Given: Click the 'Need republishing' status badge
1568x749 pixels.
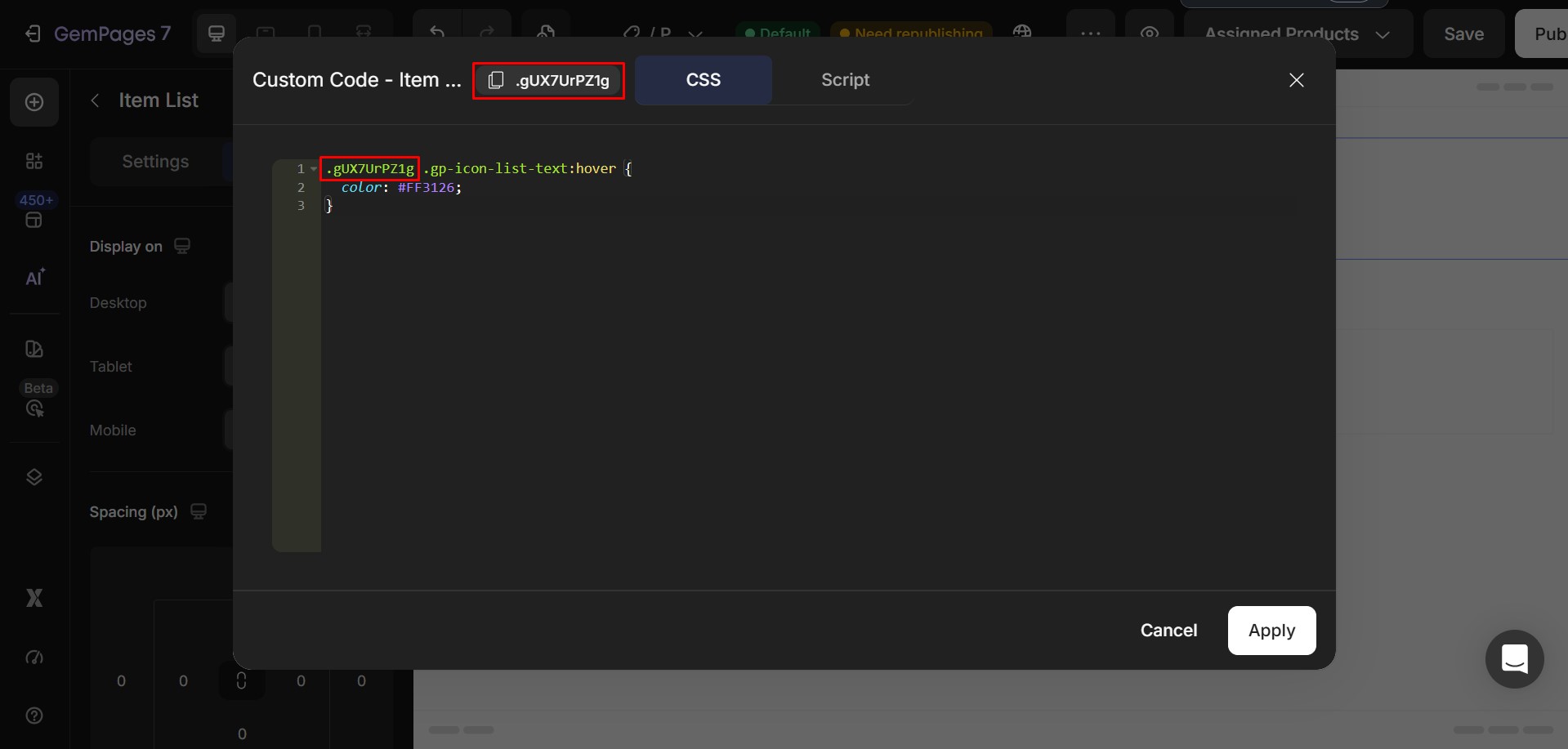Looking at the screenshot, I should tap(911, 33).
